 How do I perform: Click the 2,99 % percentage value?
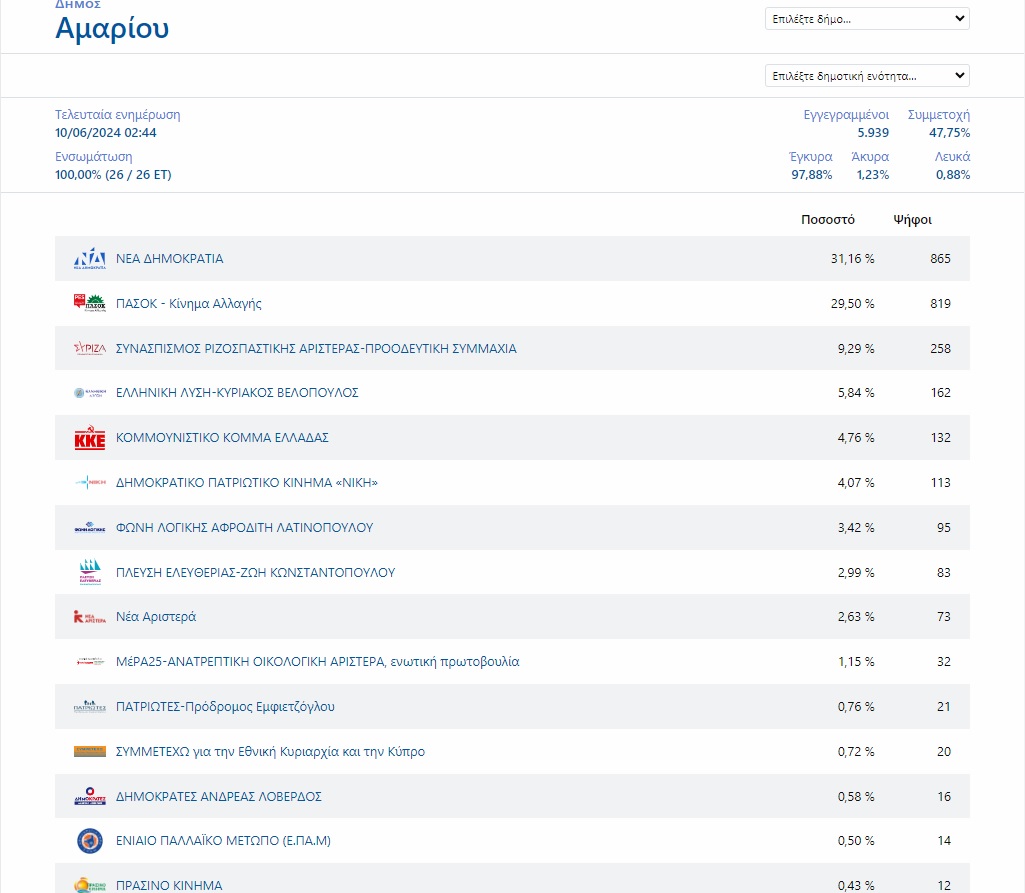(x=856, y=573)
